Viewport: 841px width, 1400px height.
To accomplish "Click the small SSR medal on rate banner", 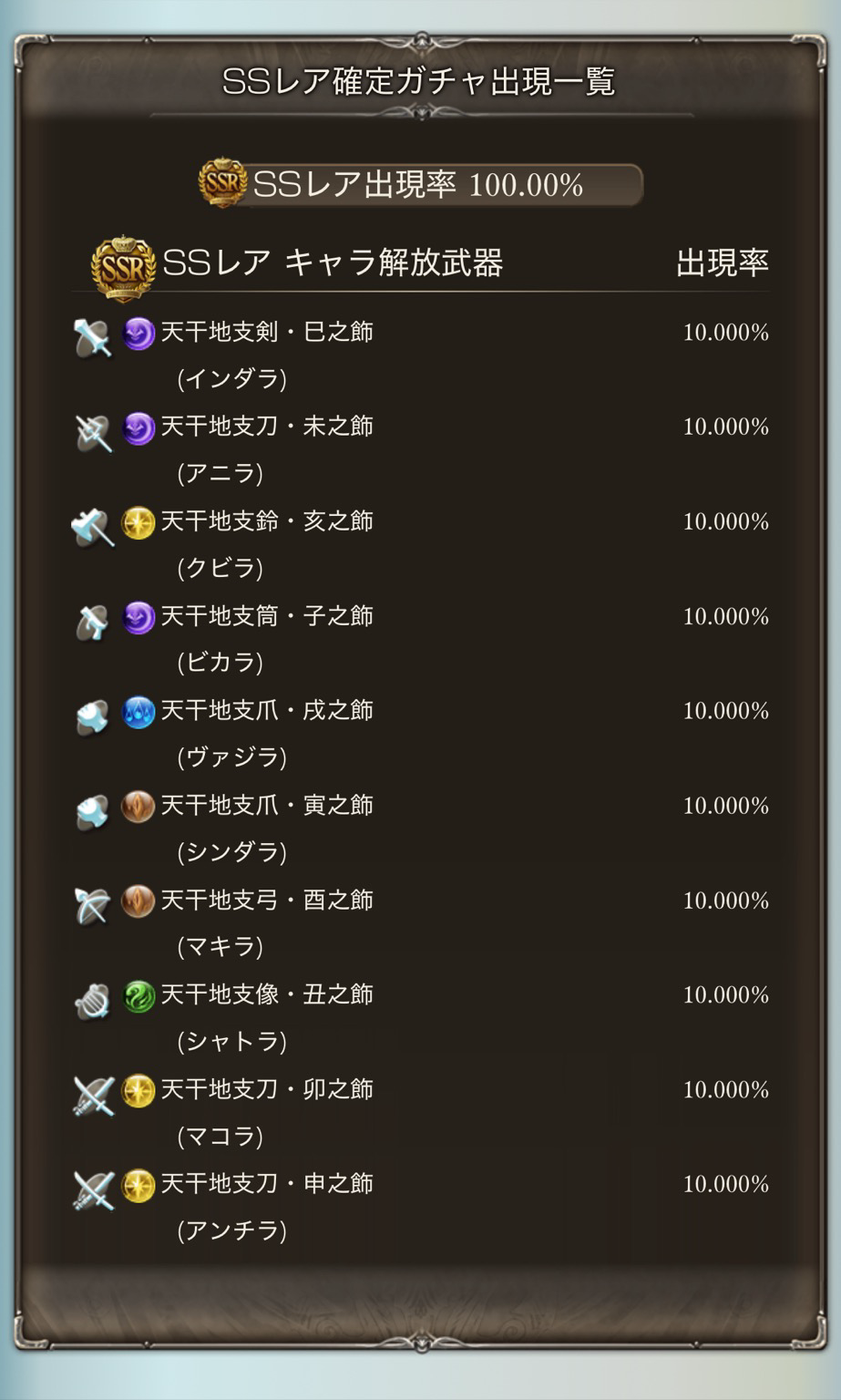I will pos(223,182).
